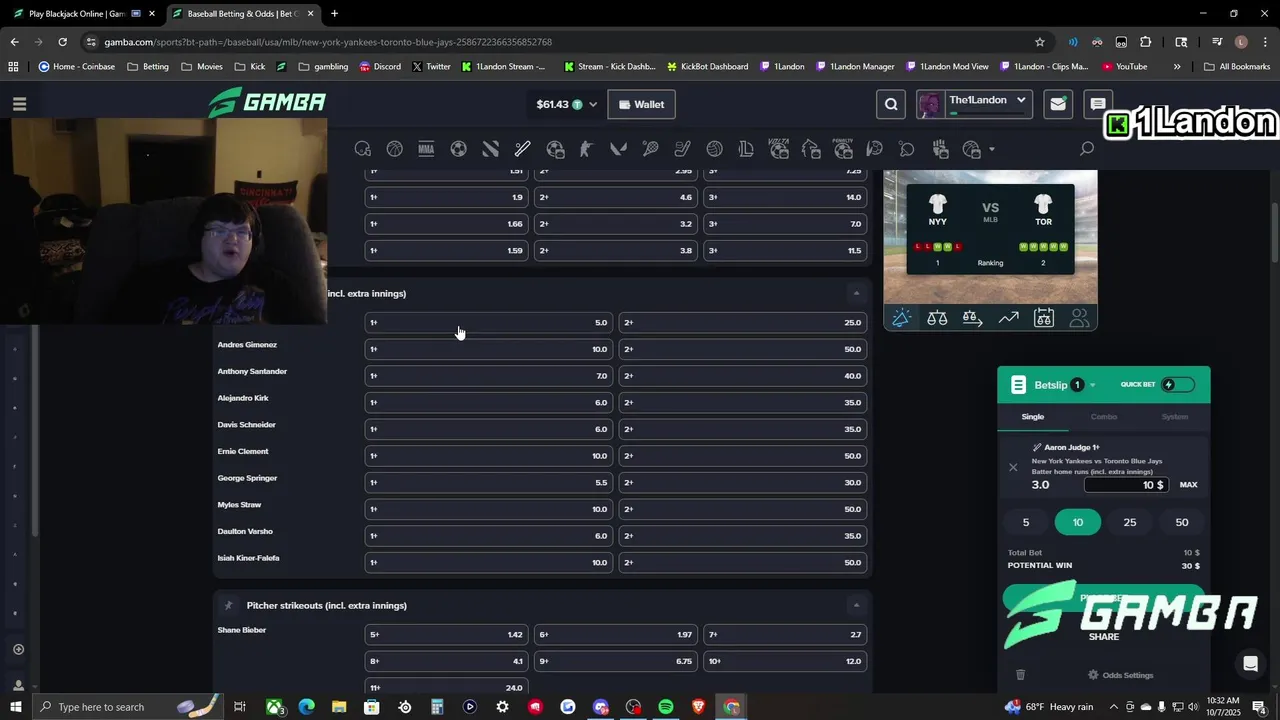
Task: Select the 25 dollar stake chip
Action: pyautogui.click(x=1130, y=522)
